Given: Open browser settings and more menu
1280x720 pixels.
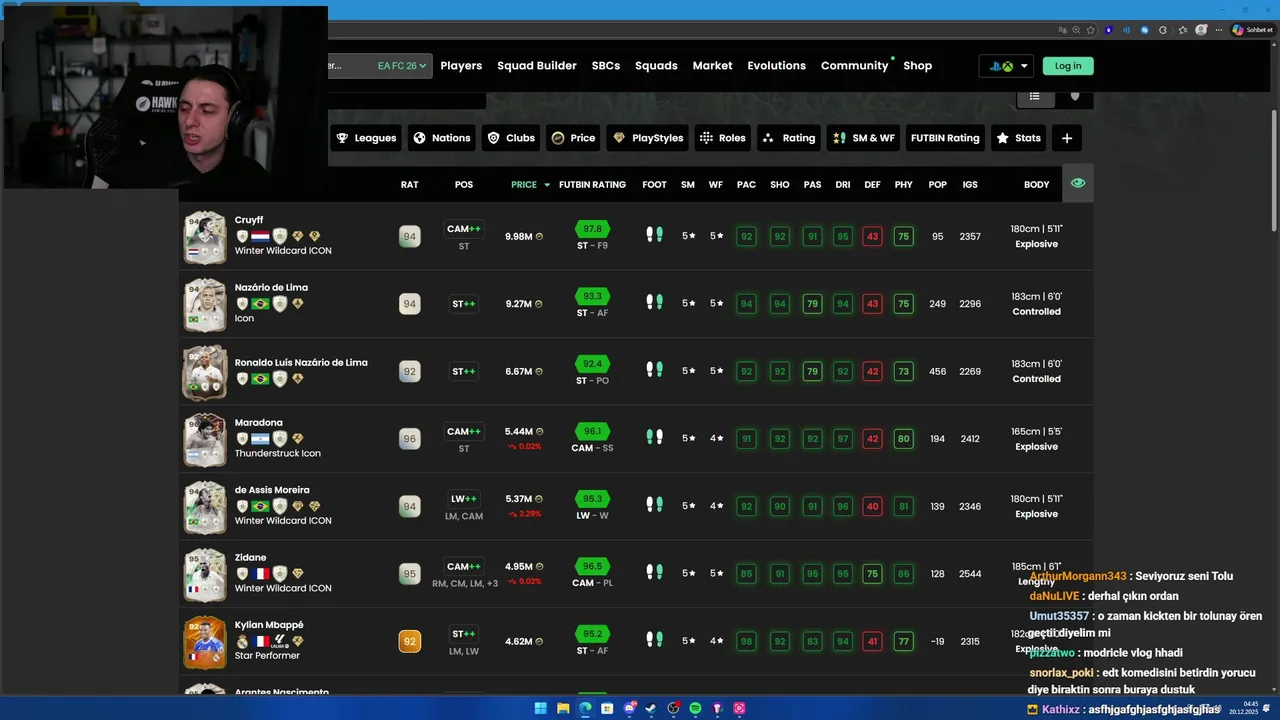Looking at the screenshot, I should pyautogui.click(x=1219, y=30).
